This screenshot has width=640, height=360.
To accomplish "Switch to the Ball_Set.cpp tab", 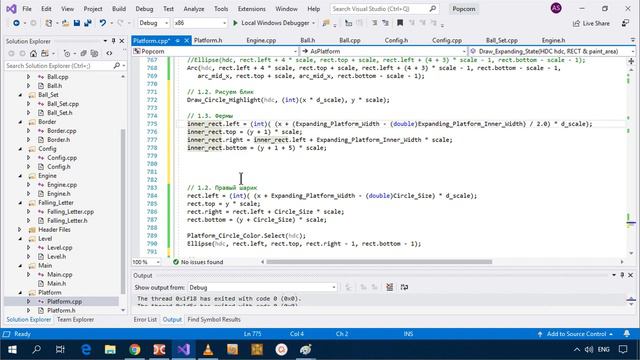I will pos(502,40).
